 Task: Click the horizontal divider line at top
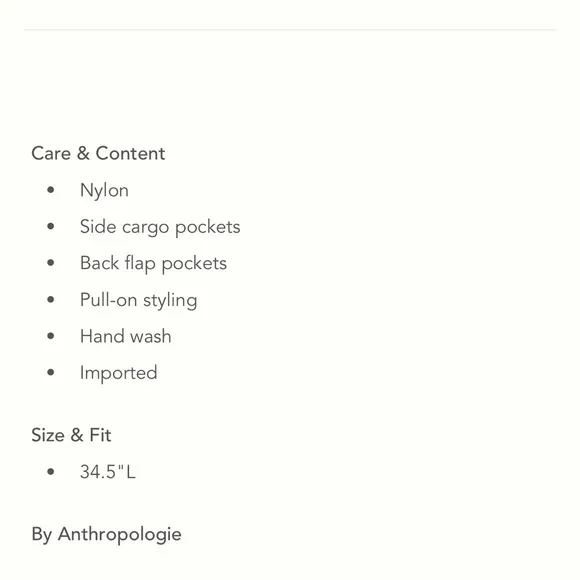pyautogui.click(x=290, y=30)
